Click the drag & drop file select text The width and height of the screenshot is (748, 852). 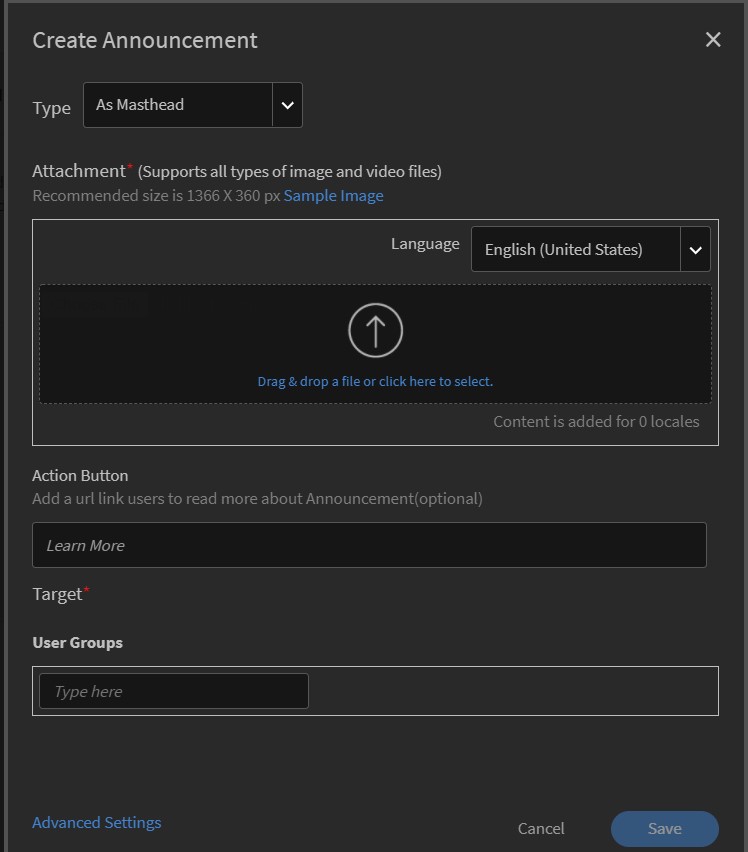(375, 381)
